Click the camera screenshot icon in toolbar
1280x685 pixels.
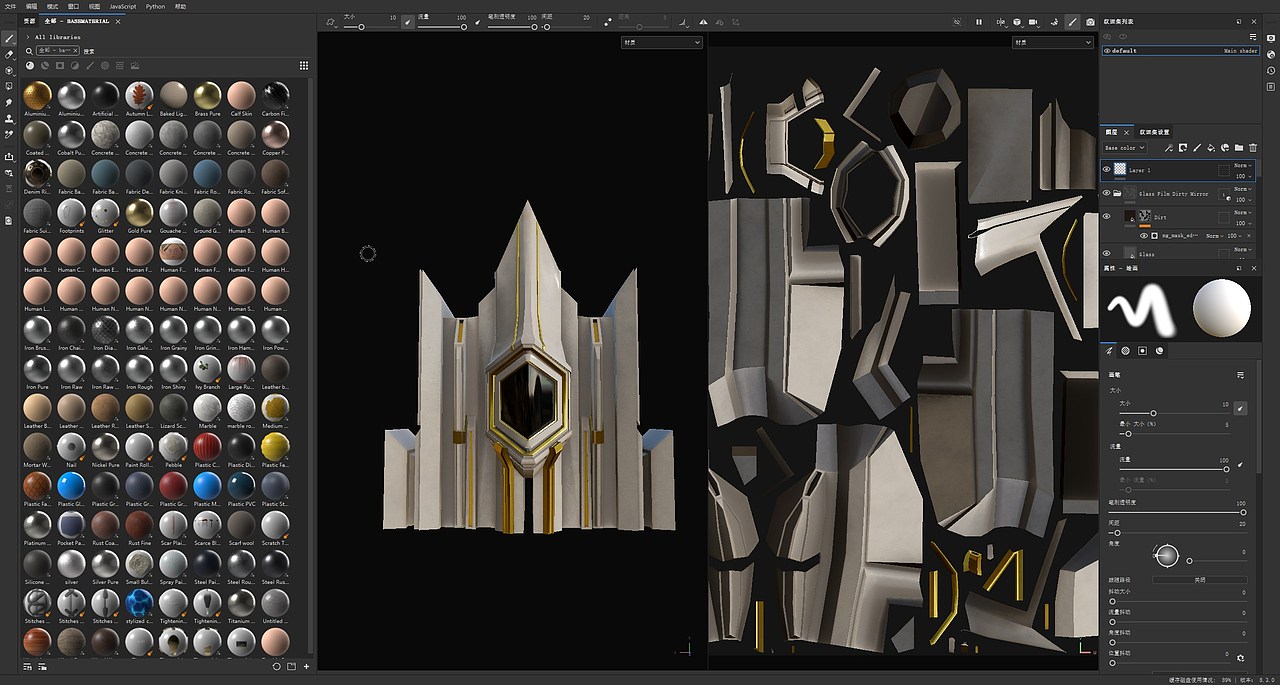[1090, 22]
